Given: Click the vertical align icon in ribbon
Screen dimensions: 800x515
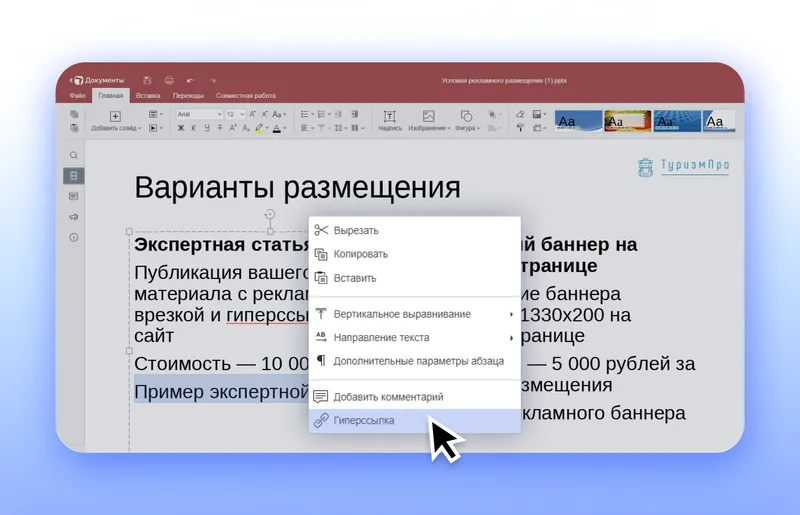Looking at the screenshot, I should [321, 128].
